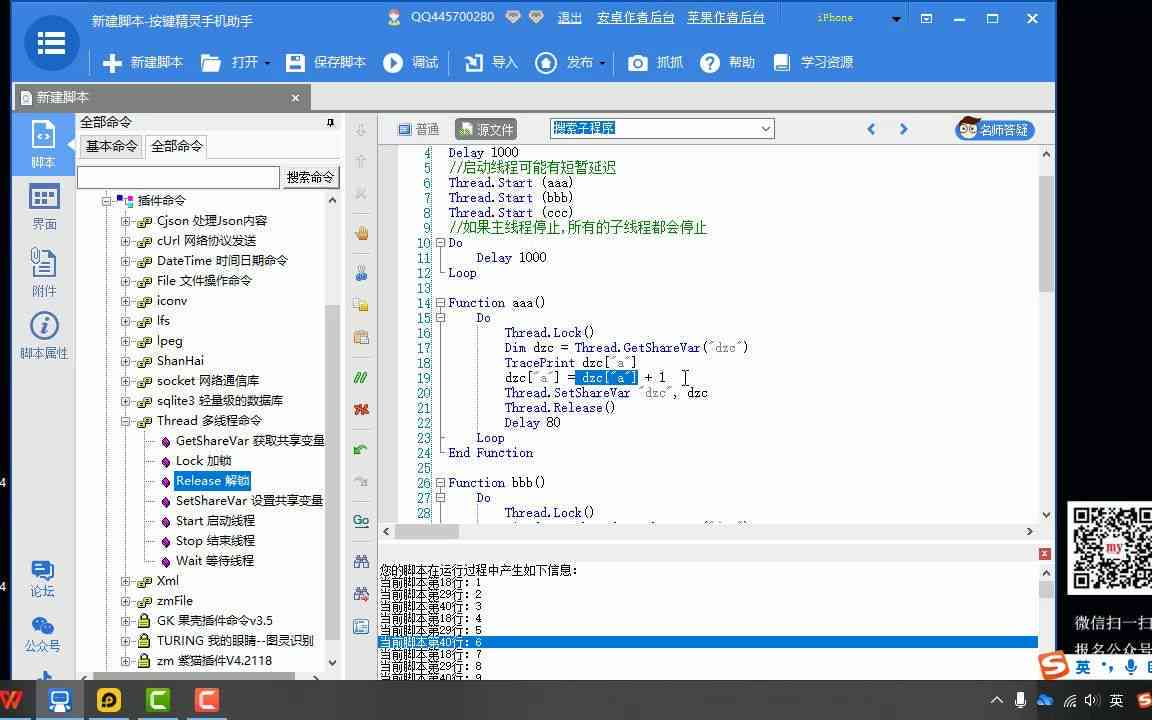Open the 搜索子程序 subroutine dropdown
This screenshot has height=720, width=1152.
pos(766,129)
